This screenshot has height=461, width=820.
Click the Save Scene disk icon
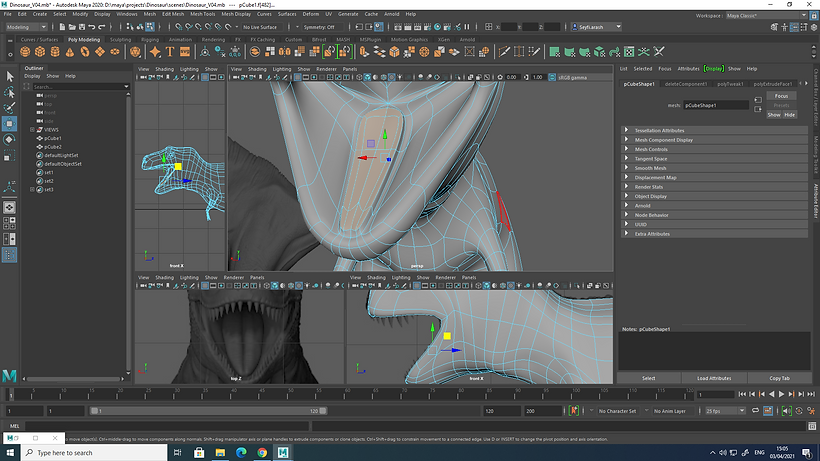coord(82,27)
